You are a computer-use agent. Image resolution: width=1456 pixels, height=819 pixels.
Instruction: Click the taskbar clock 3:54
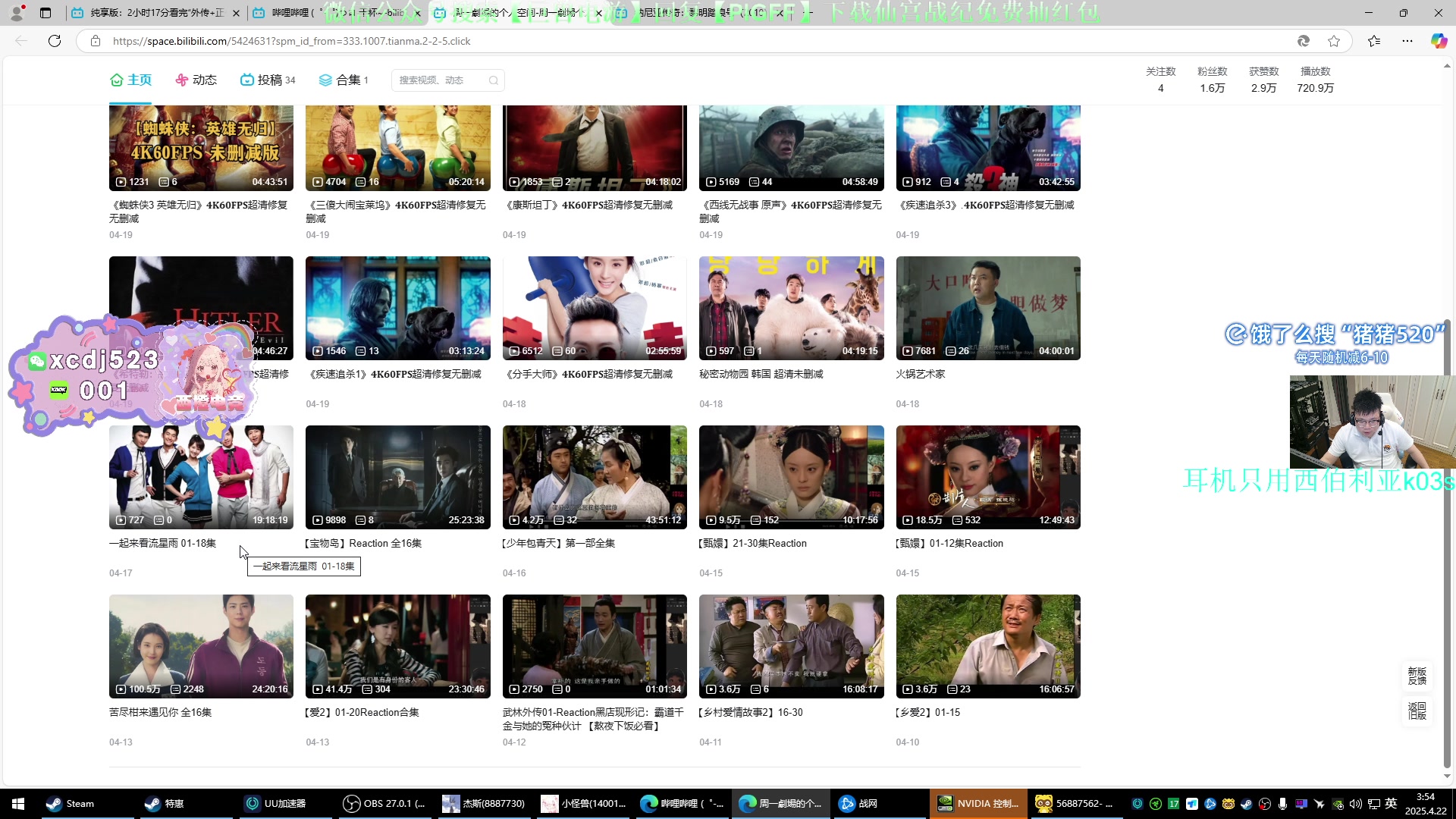[x=1425, y=804]
